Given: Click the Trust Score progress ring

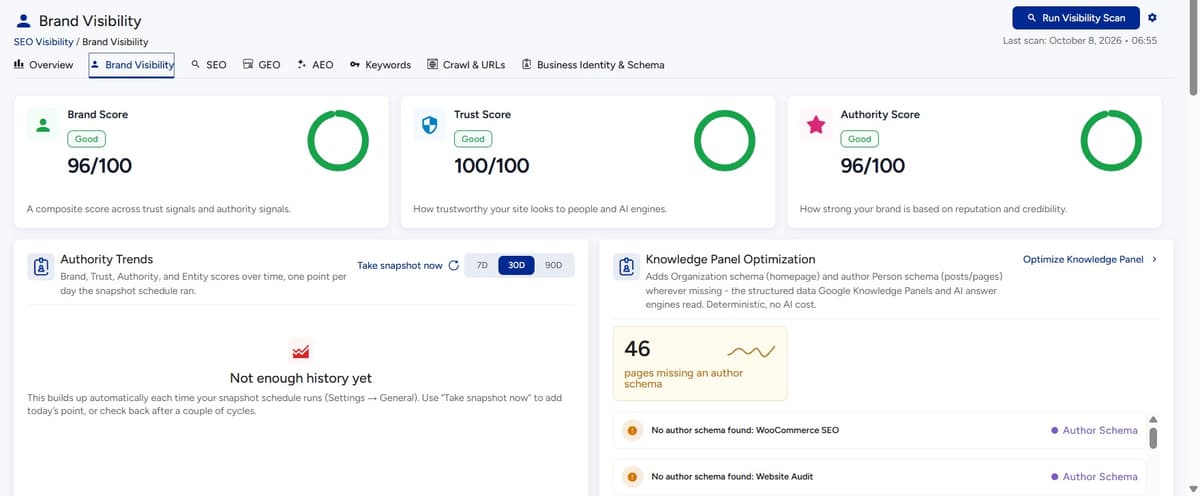Looking at the screenshot, I should (725, 140).
